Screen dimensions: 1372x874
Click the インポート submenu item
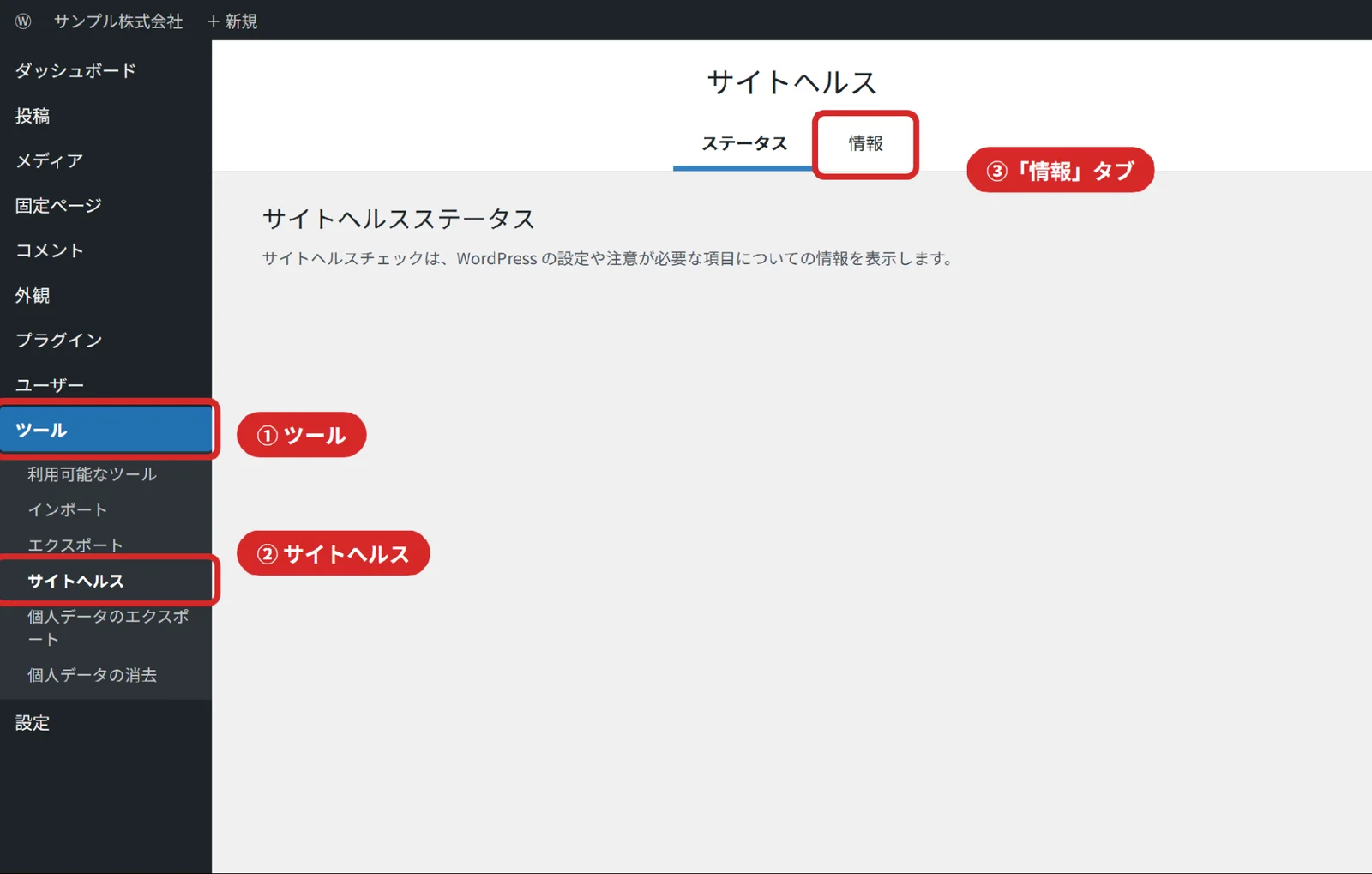tap(67, 509)
